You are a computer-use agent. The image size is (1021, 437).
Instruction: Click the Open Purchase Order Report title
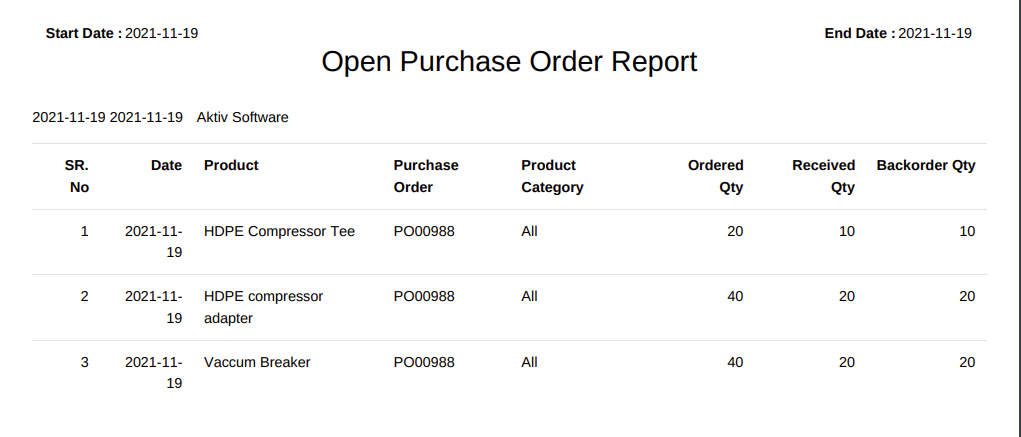tap(509, 62)
